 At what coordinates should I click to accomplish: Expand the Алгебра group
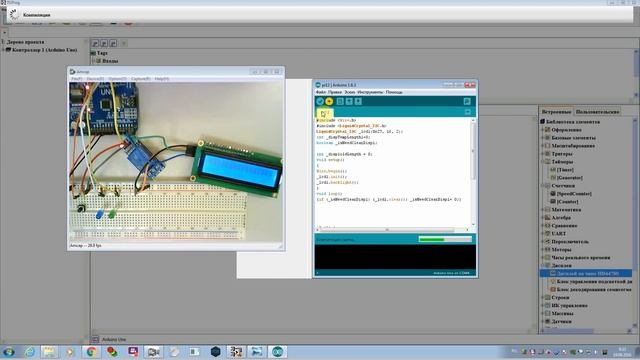click(543, 218)
